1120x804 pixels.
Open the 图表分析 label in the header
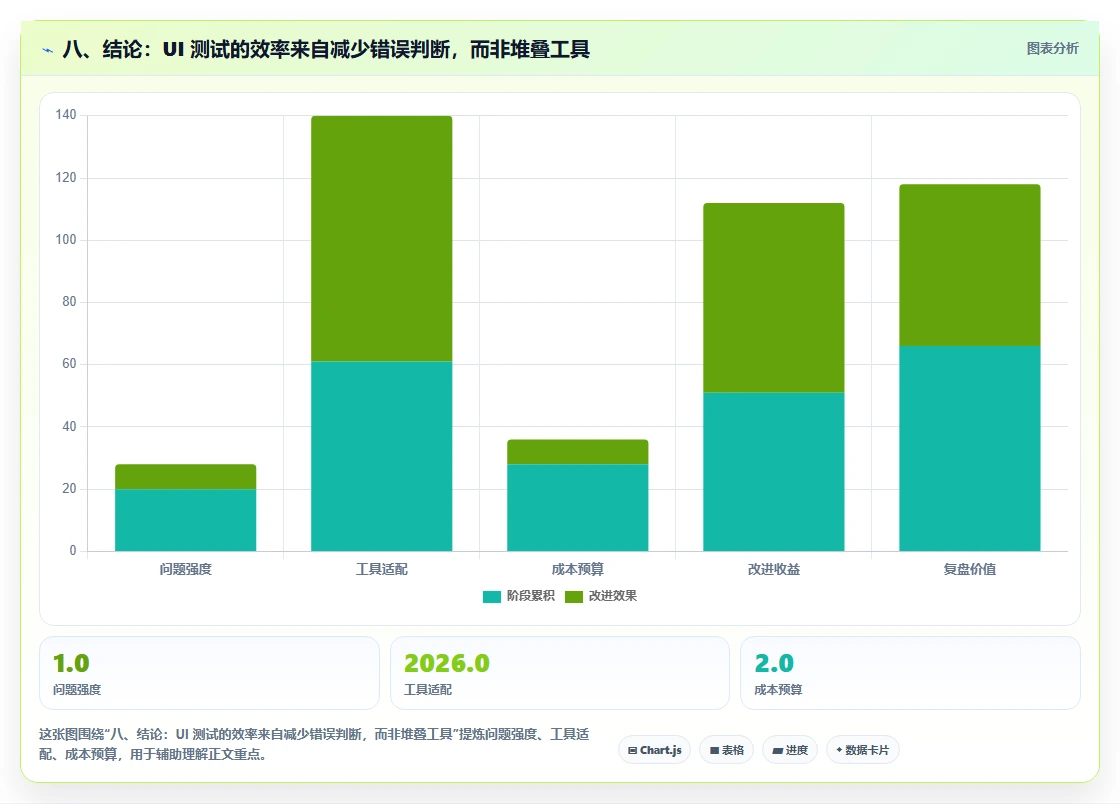(x=1052, y=49)
